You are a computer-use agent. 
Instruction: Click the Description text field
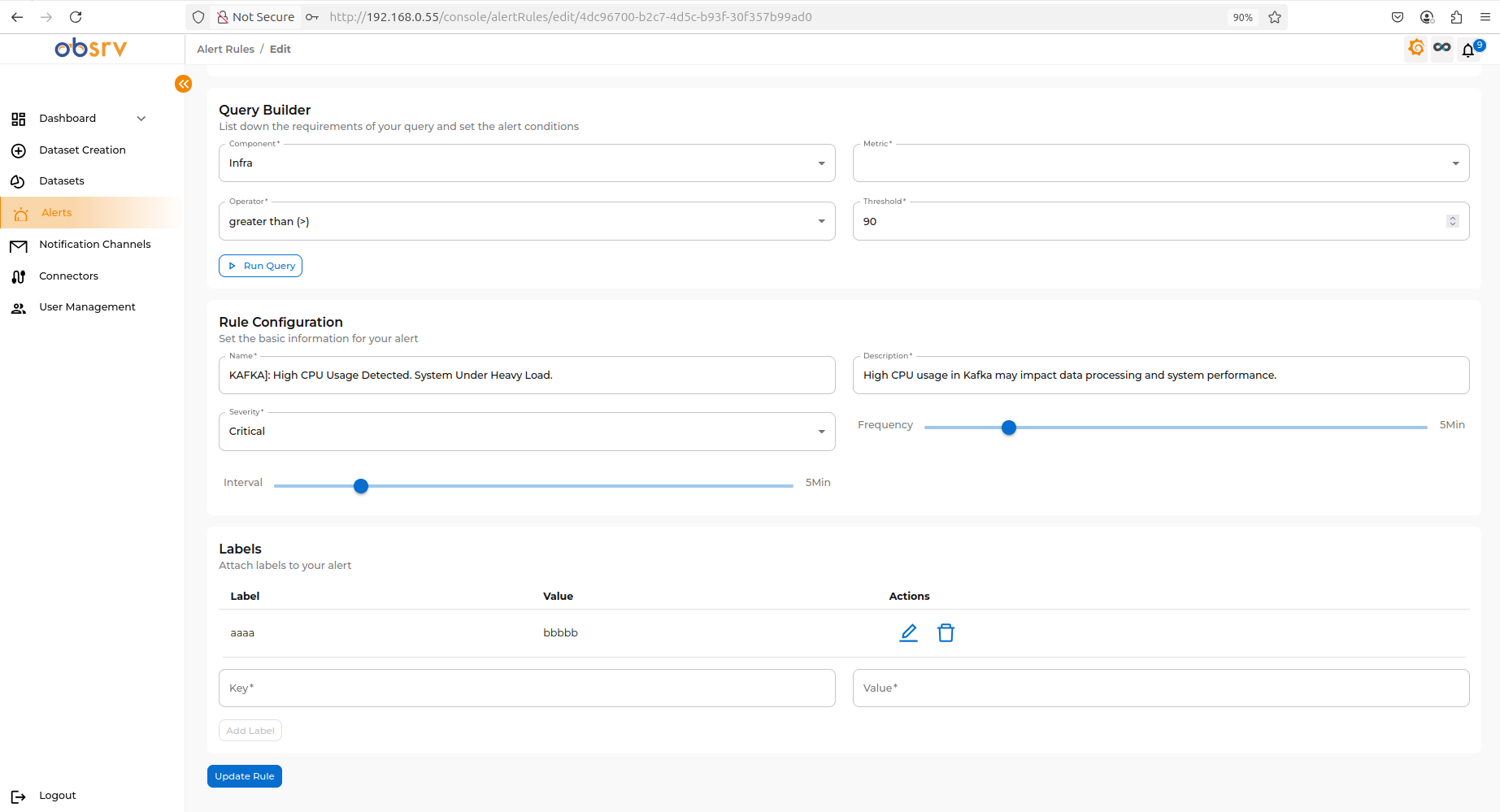tap(1161, 376)
